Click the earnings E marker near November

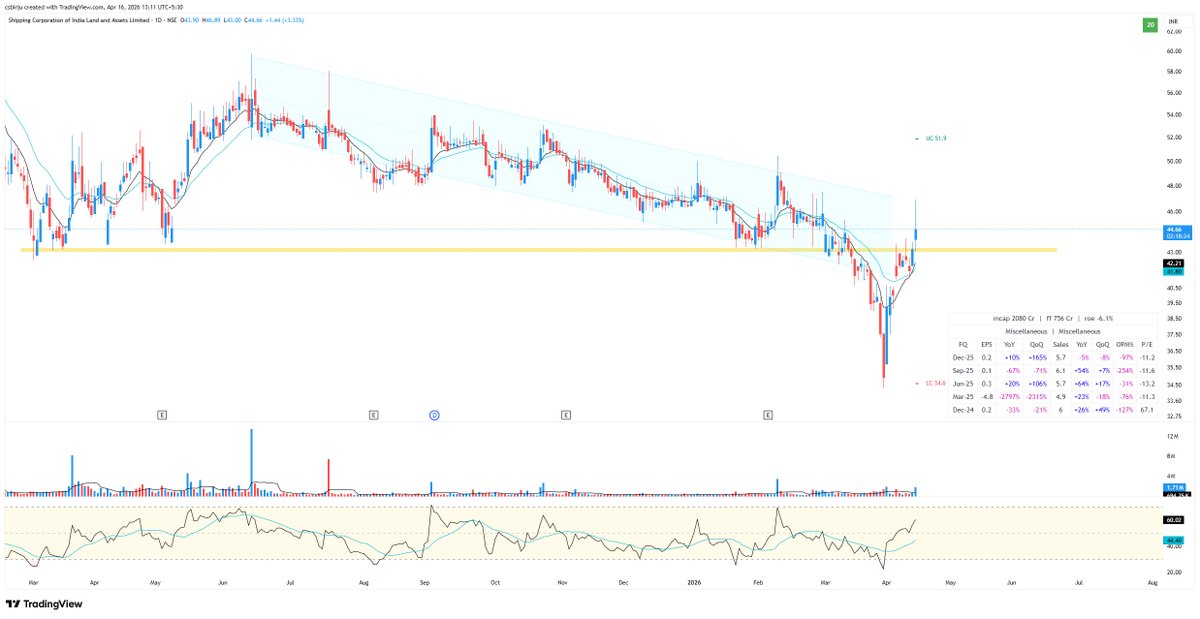[x=566, y=413]
